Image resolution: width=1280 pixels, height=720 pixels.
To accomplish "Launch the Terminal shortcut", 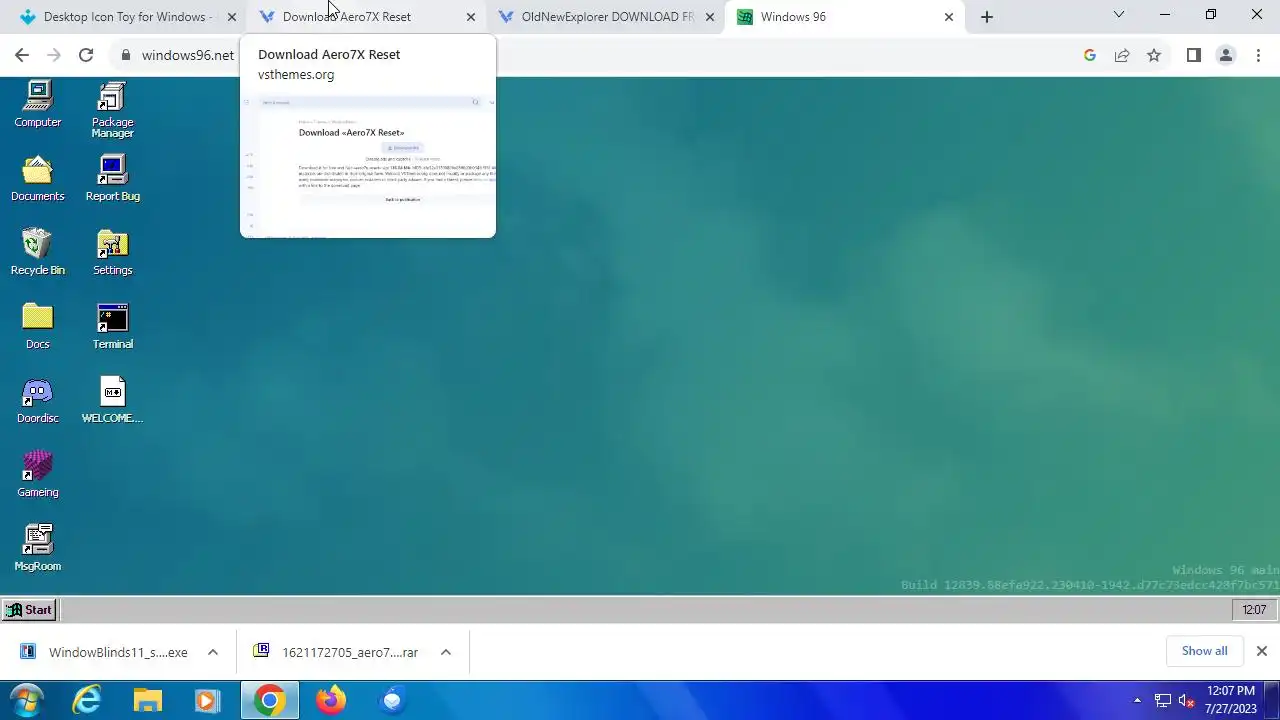I will 112,327.
